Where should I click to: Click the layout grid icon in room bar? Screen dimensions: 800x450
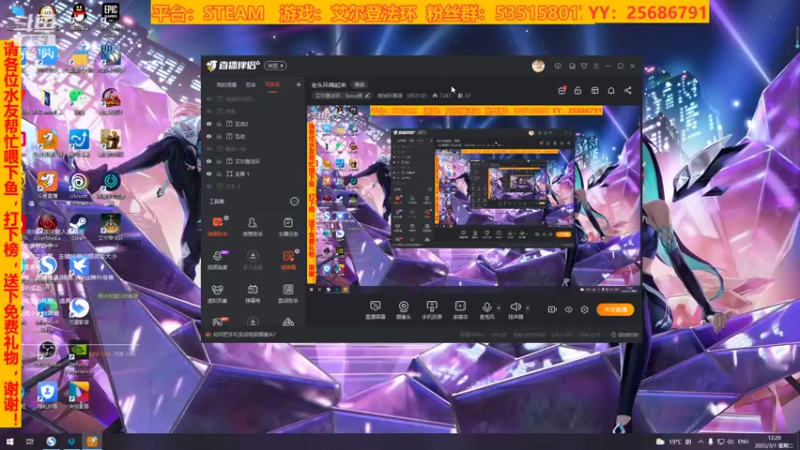[594, 90]
